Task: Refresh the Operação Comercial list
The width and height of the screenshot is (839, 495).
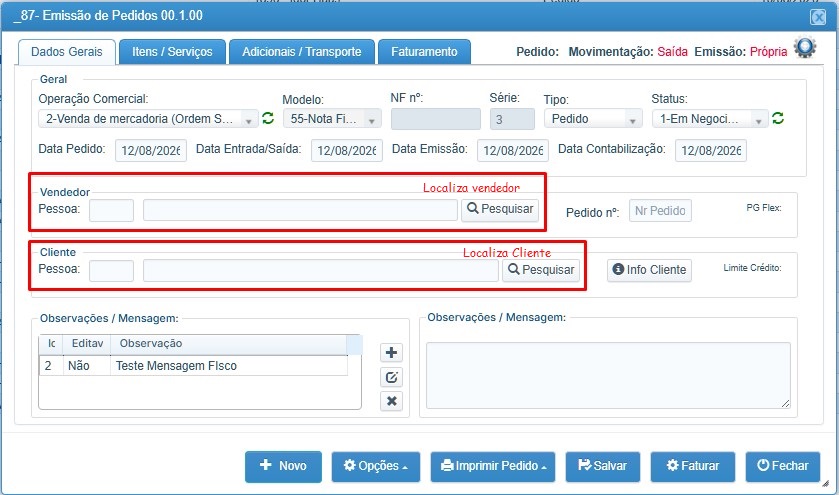Action: pos(268,118)
